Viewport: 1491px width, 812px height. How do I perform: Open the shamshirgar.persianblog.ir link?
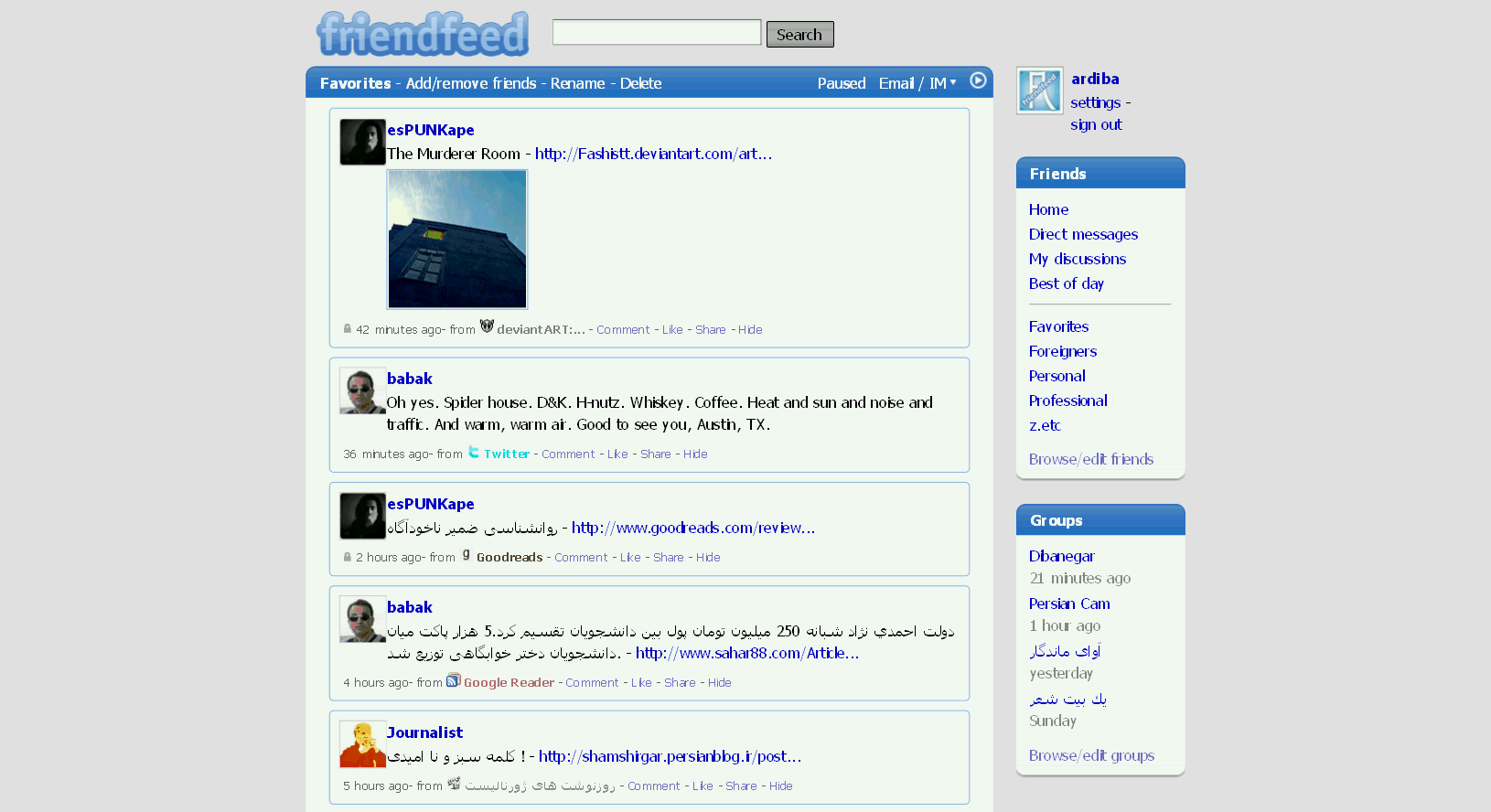[x=670, y=756]
